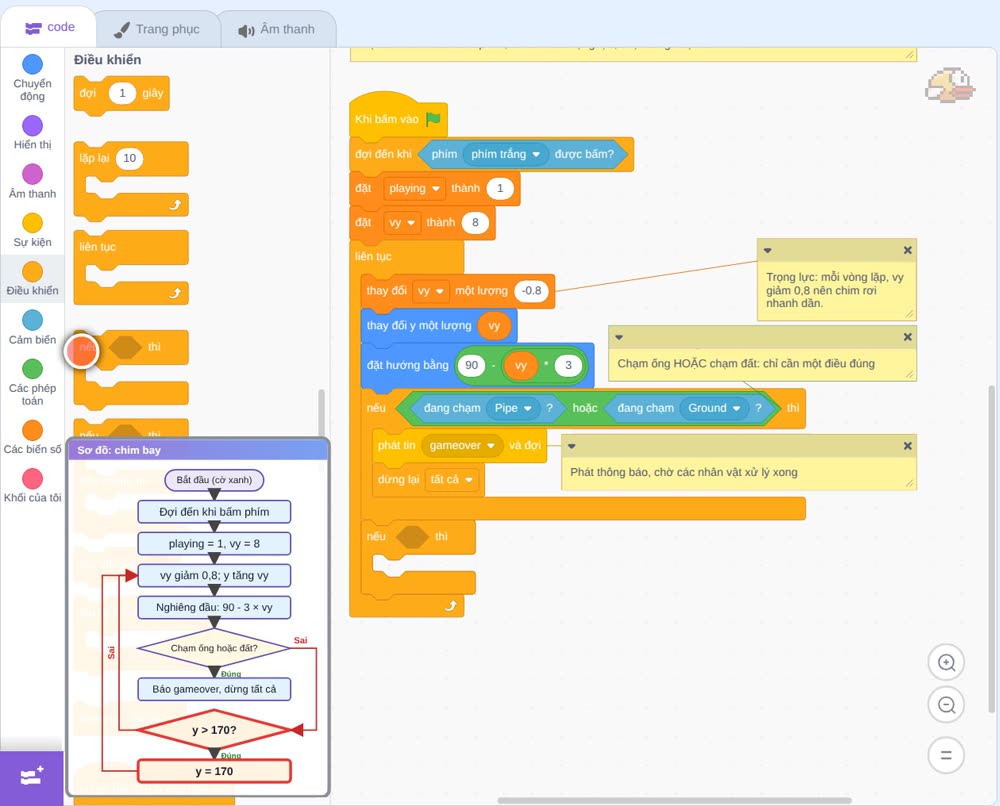Viewport: 1000px width, 806px height.
Task: Collapse the 'Trọng lực' comment note
Action: pyautogui.click(x=768, y=251)
